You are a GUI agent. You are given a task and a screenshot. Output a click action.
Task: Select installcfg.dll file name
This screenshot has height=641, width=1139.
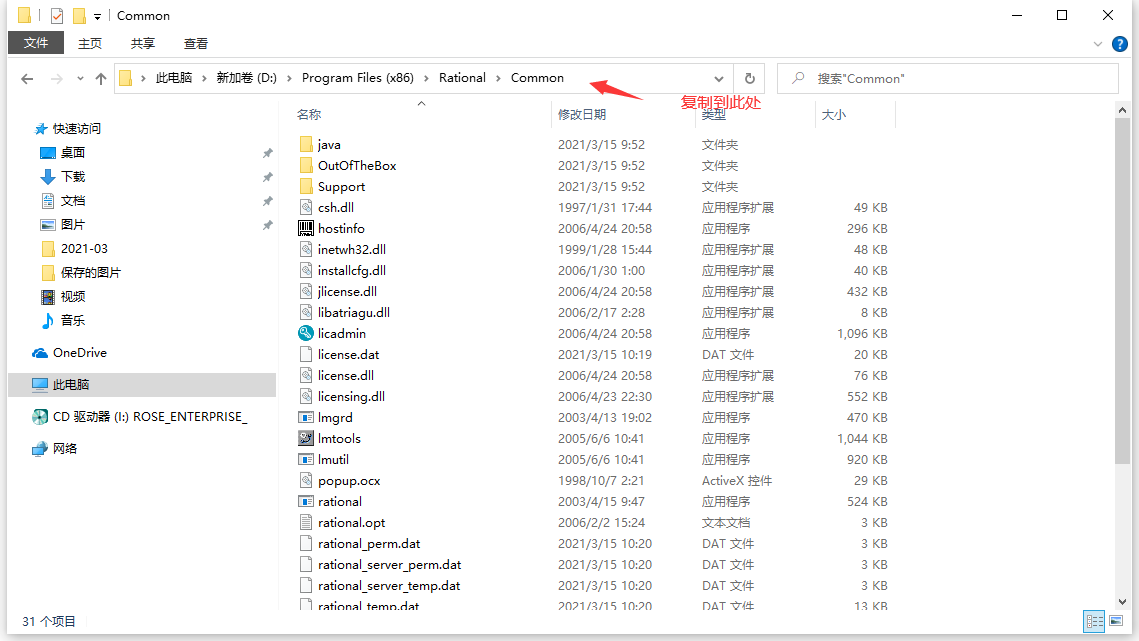(x=352, y=270)
